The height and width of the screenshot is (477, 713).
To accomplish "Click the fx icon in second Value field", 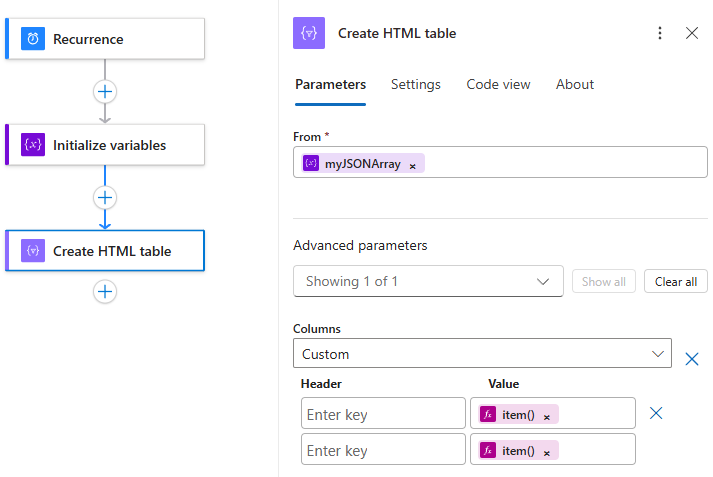I will [488, 450].
